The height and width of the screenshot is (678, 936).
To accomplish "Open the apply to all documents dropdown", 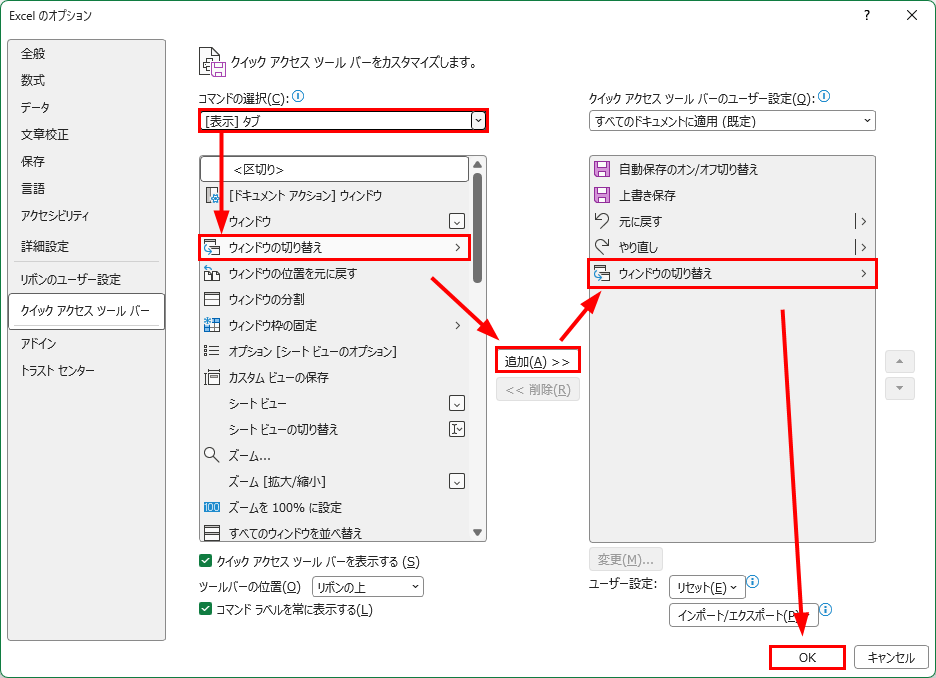I will 732,121.
